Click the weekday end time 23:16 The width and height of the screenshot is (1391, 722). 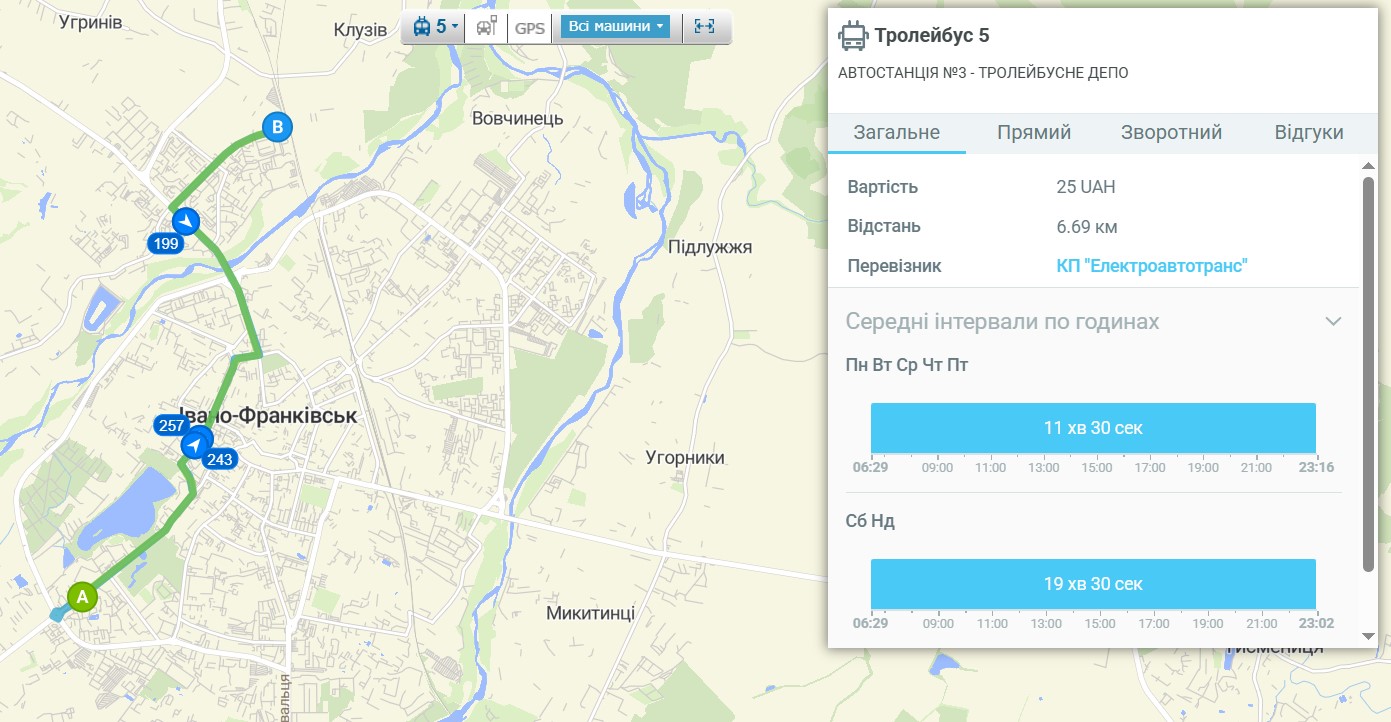click(1316, 468)
